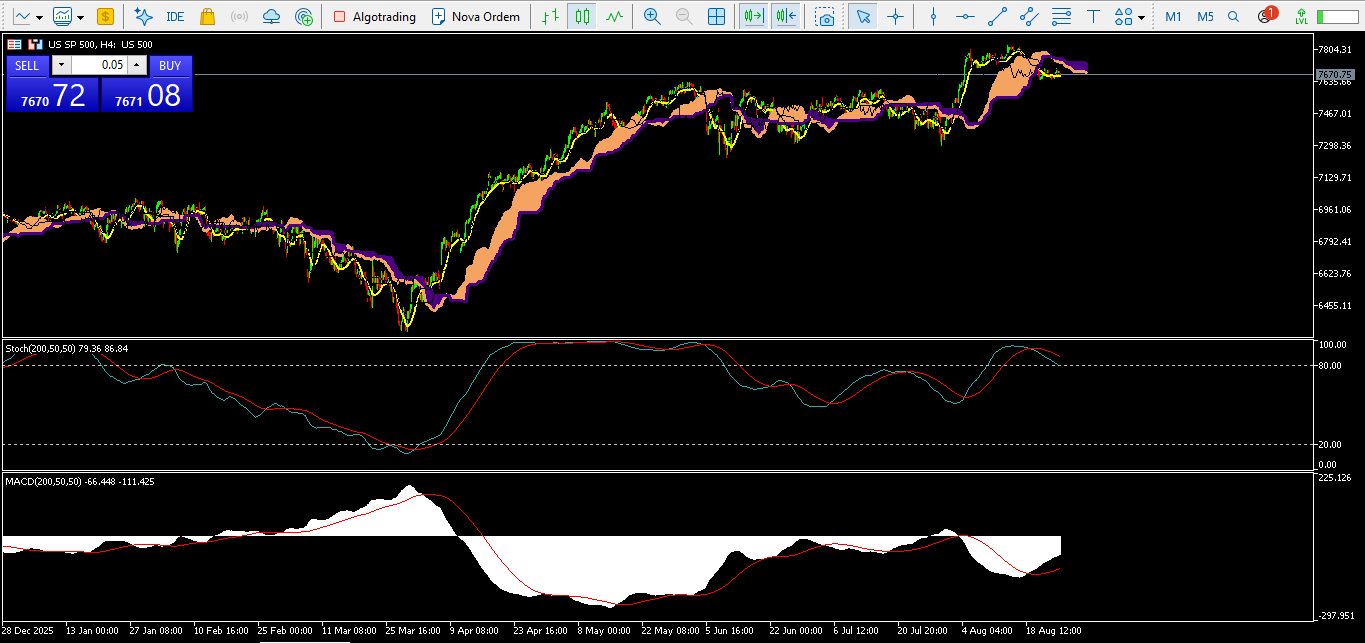Screen dimensions: 1365x643
Task: Select the cursor arrow tool
Action: pyautogui.click(x=863, y=16)
